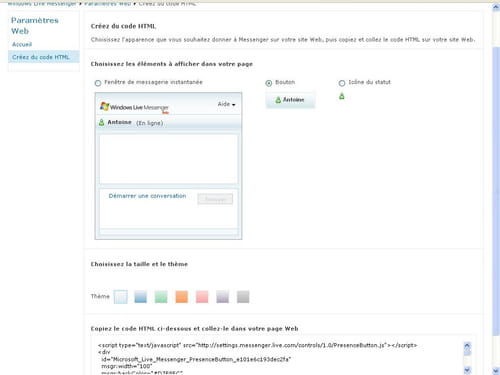Click the Windows Live Messenger butterfly logo
The height and width of the screenshot is (375, 500).
105,106
